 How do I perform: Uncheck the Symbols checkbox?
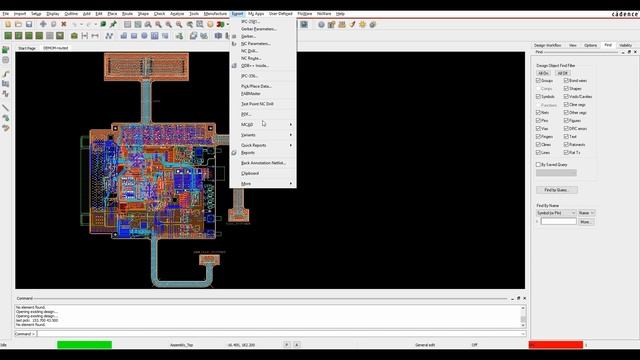point(538,96)
